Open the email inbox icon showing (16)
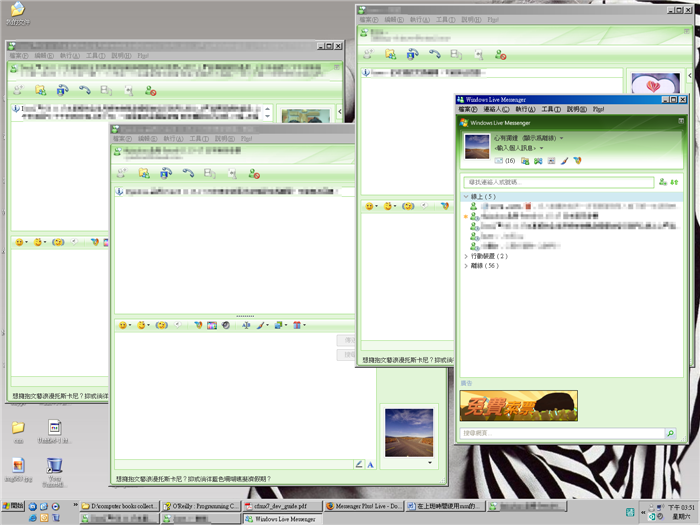The width and height of the screenshot is (700, 525). (504, 161)
